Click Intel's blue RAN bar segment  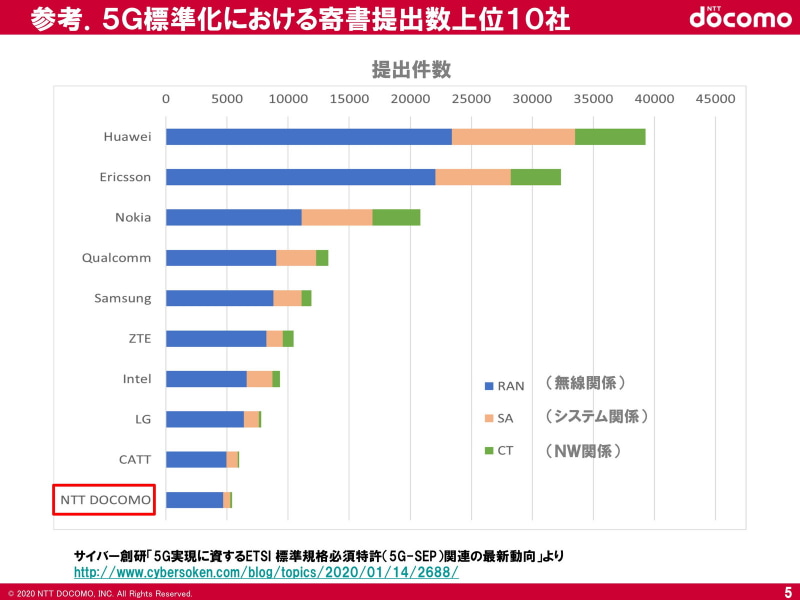pos(206,379)
